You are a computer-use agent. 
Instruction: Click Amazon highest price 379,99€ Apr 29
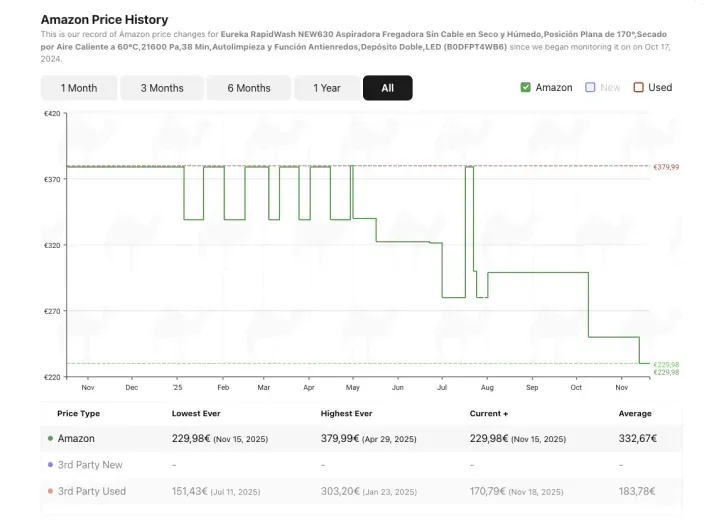pyautogui.click(x=369, y=439)
